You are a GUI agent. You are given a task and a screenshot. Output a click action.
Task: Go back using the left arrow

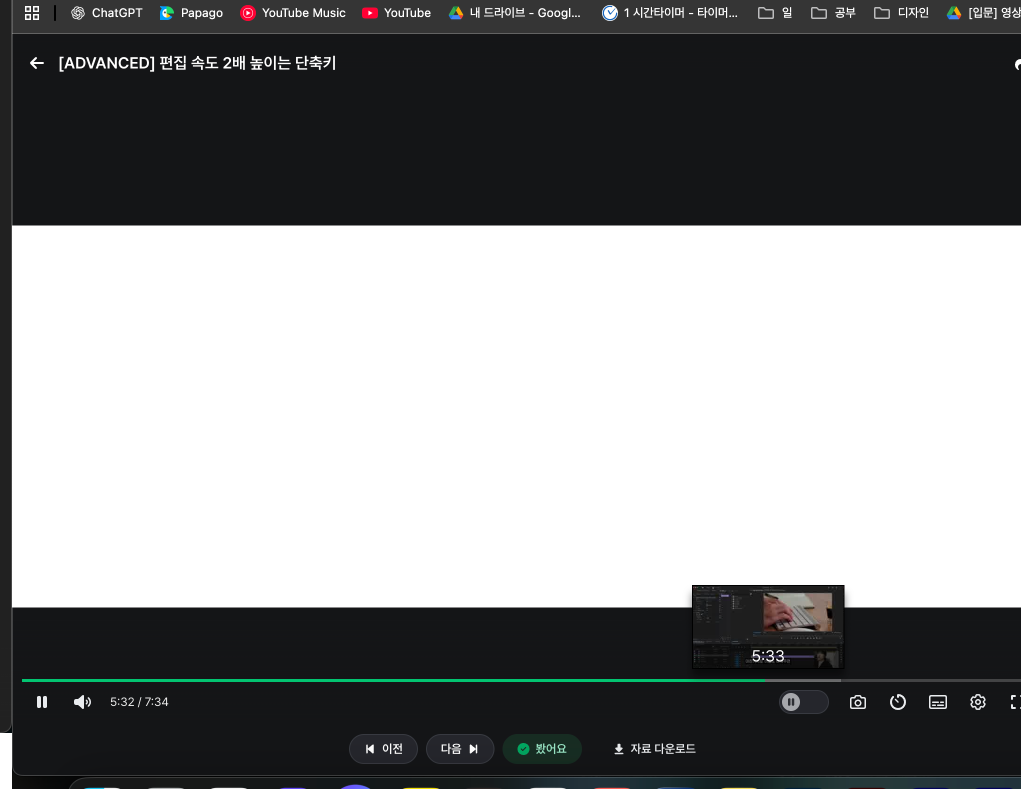37,63
